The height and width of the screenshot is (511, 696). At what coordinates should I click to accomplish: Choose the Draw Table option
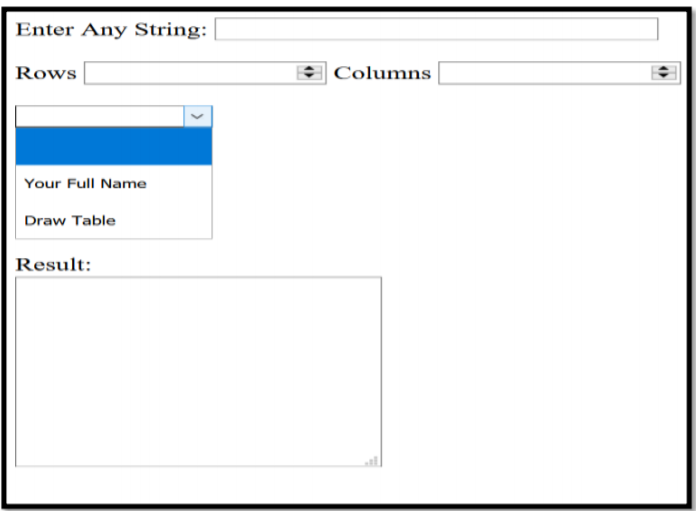(114, 220)
